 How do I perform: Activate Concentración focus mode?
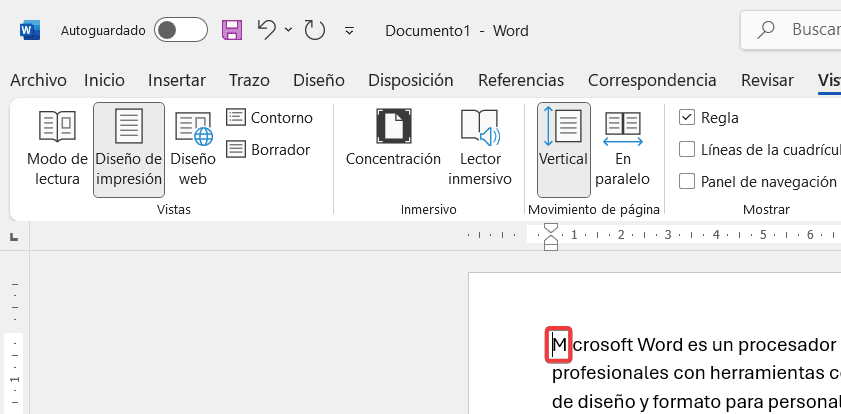tap(393, 137)
